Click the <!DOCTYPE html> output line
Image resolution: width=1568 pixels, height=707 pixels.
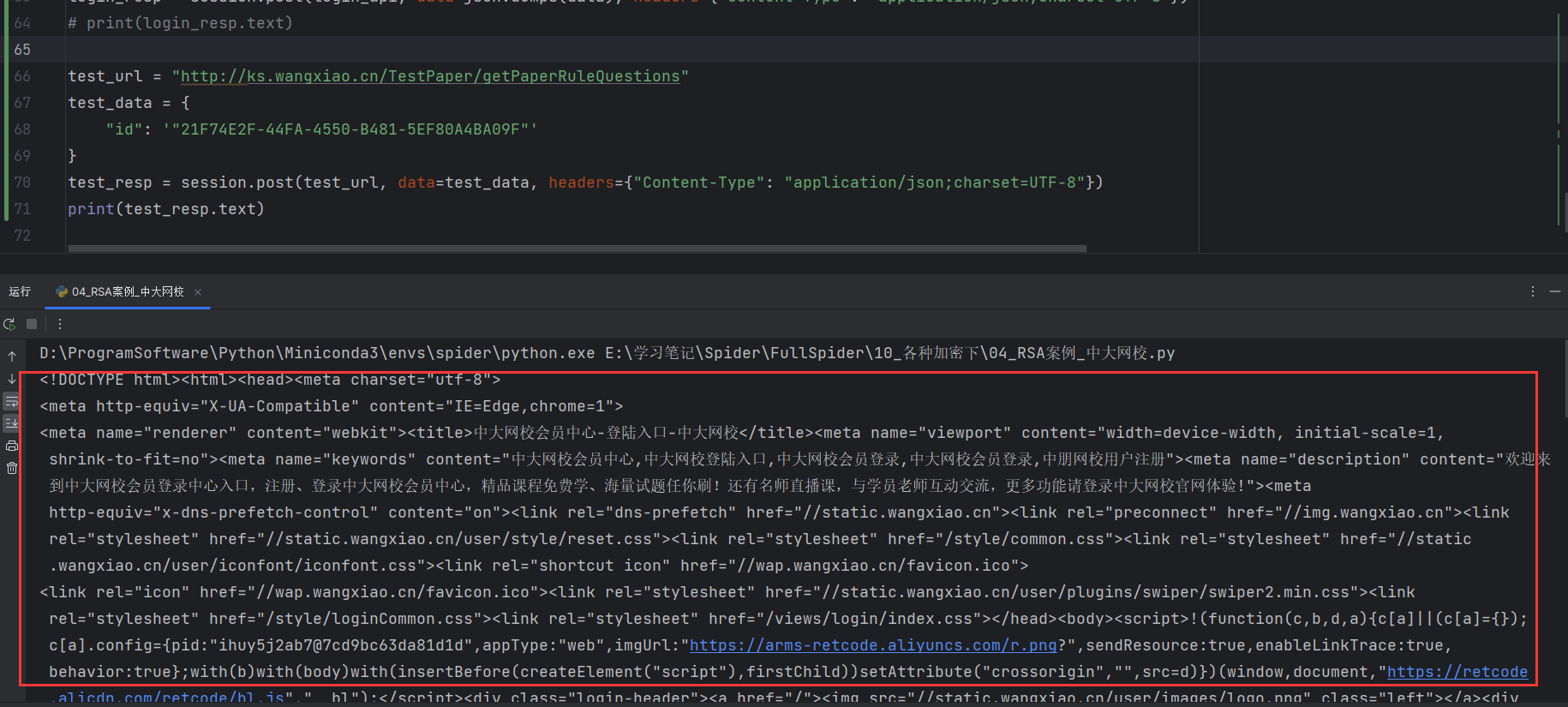270,380
